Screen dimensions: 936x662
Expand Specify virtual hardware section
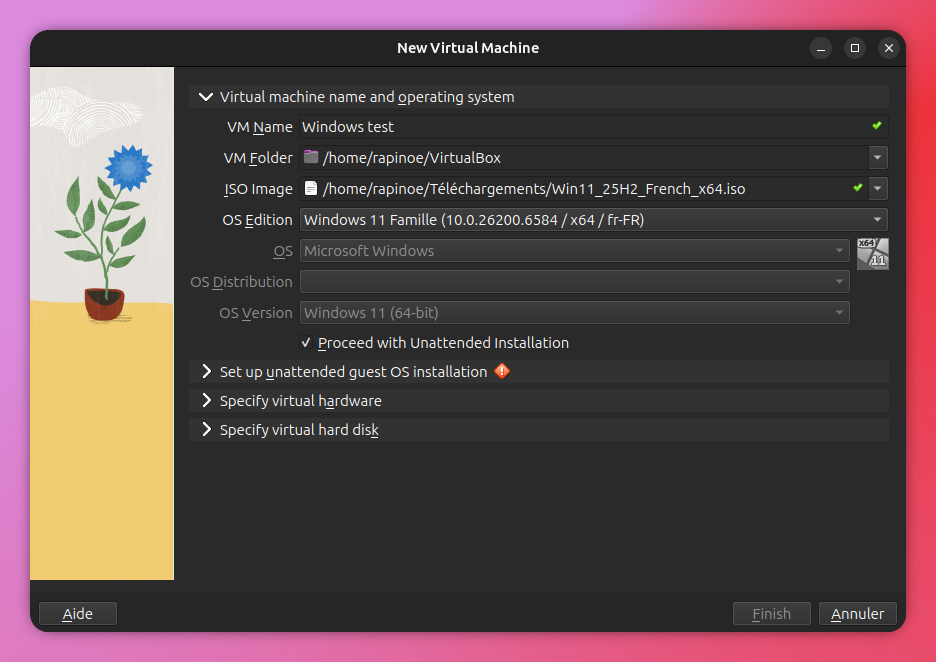tap(206, 400)
